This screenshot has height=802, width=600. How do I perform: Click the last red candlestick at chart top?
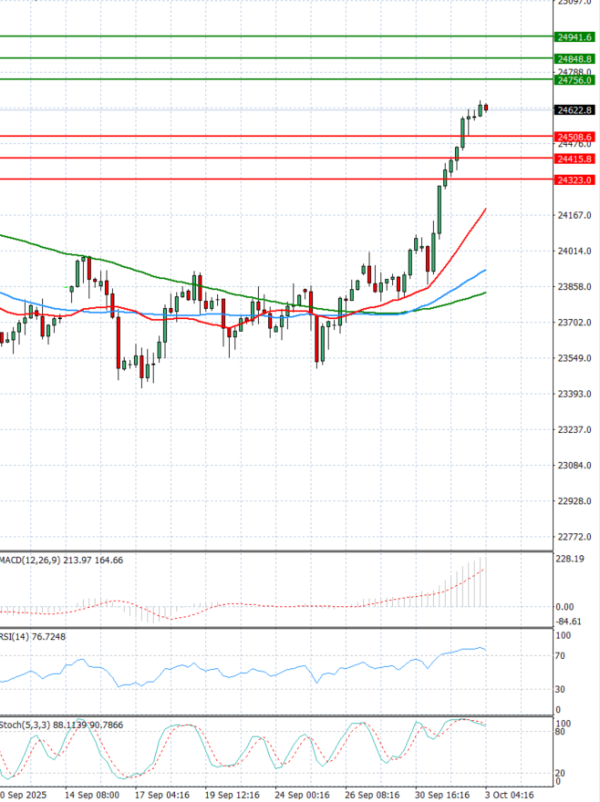pyautogui.click(x=486, y=108)
